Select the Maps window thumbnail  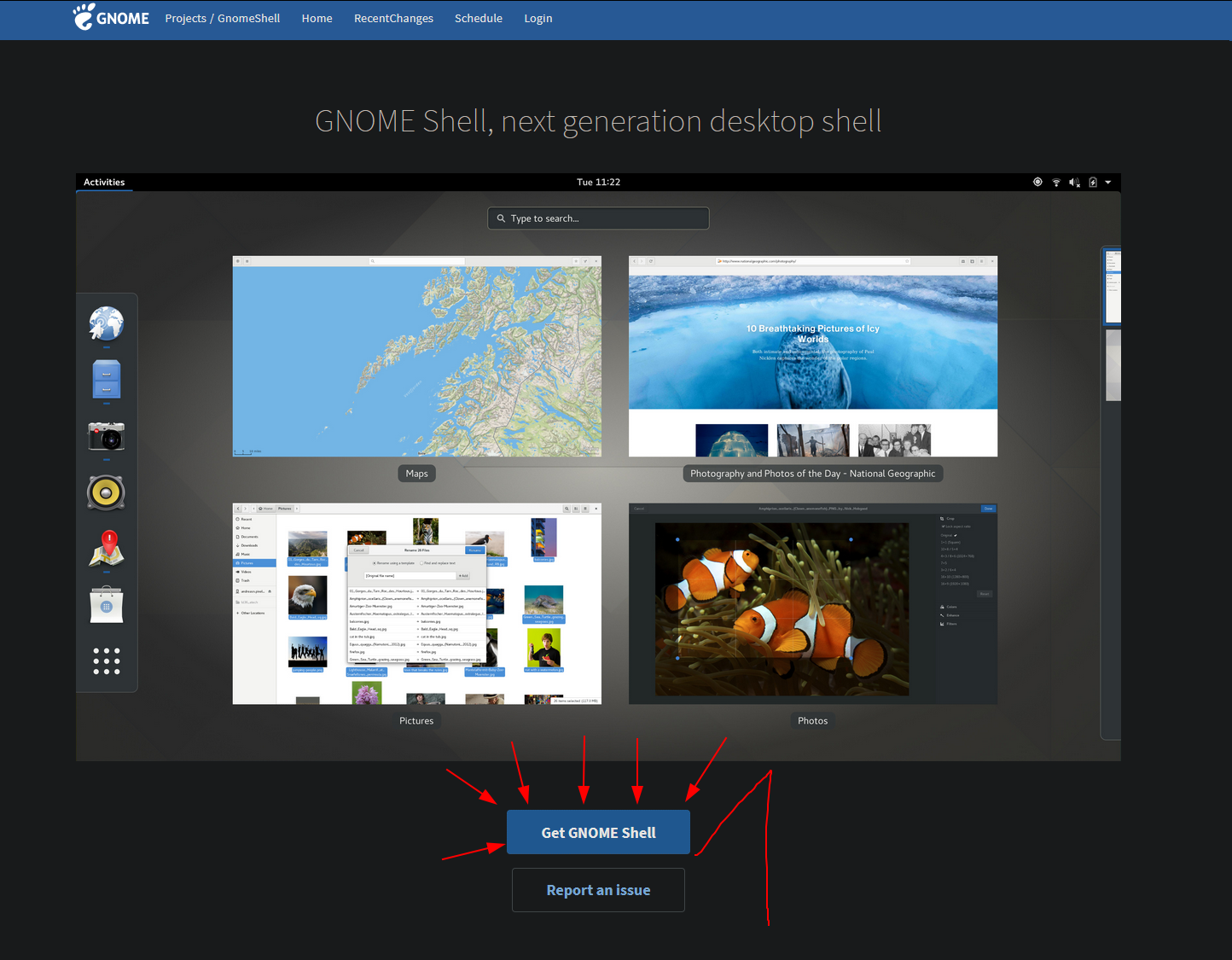pyautogui.click(x=416, y=356)
